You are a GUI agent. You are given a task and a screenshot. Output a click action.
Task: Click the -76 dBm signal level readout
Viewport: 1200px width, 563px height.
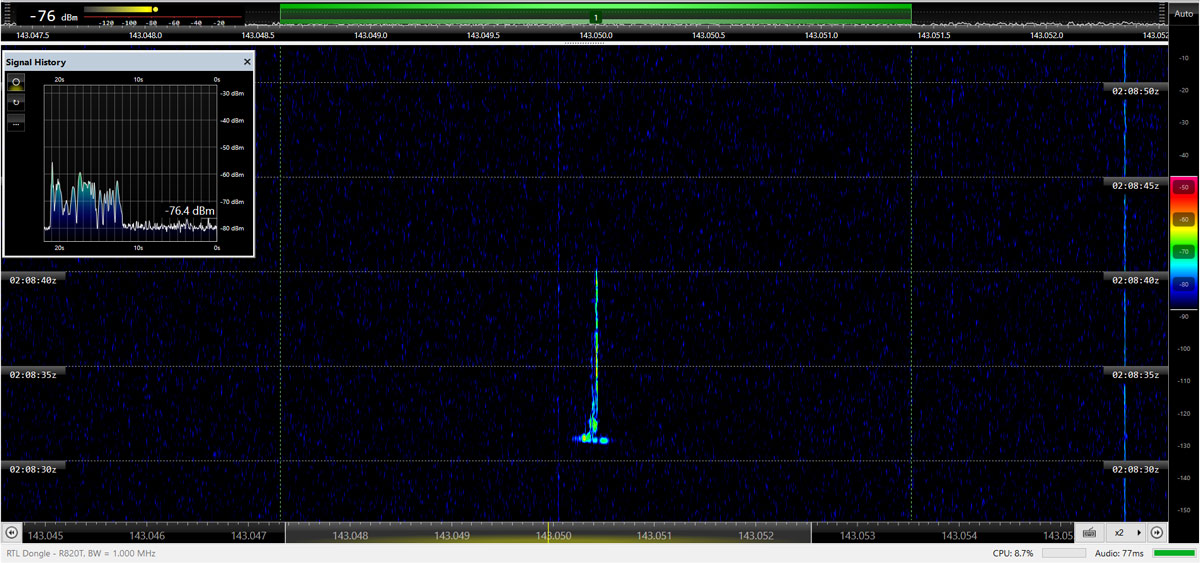(52, 15)
